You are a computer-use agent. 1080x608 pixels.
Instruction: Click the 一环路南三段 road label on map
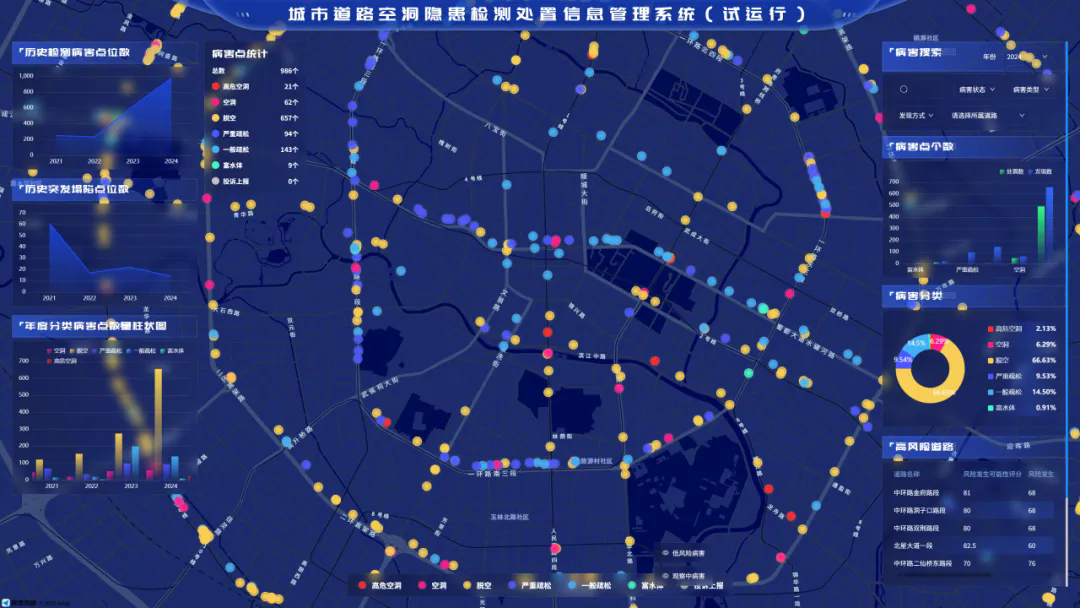[x=492, y=474]
